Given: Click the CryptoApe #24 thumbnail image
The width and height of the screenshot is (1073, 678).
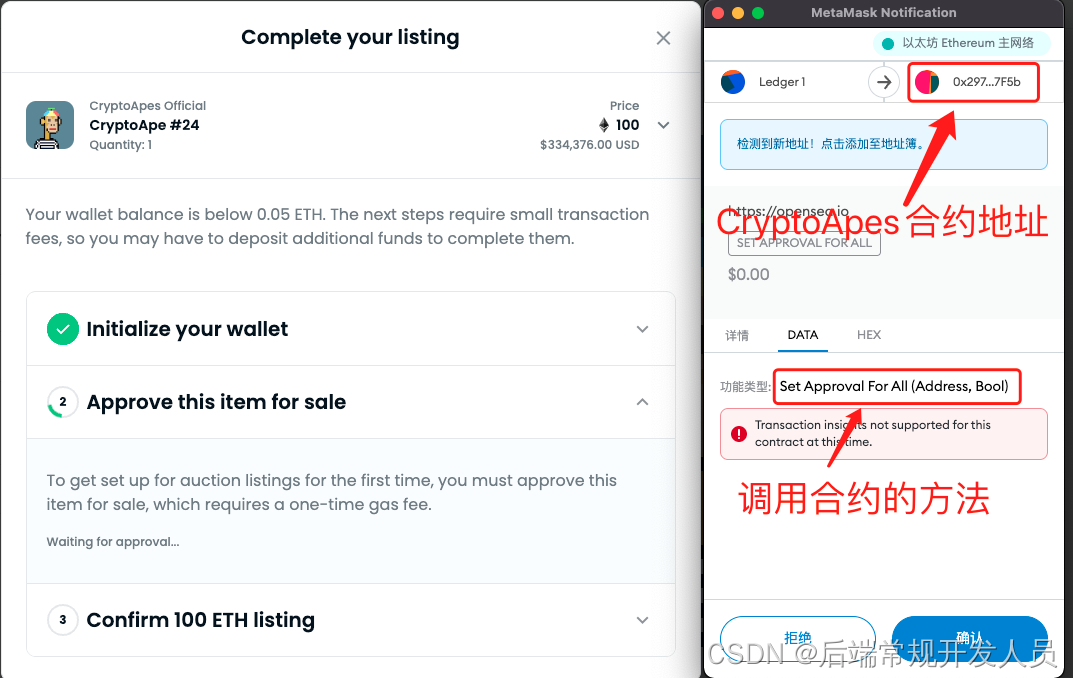Looking at the screenshot, I should click(50, 125).
